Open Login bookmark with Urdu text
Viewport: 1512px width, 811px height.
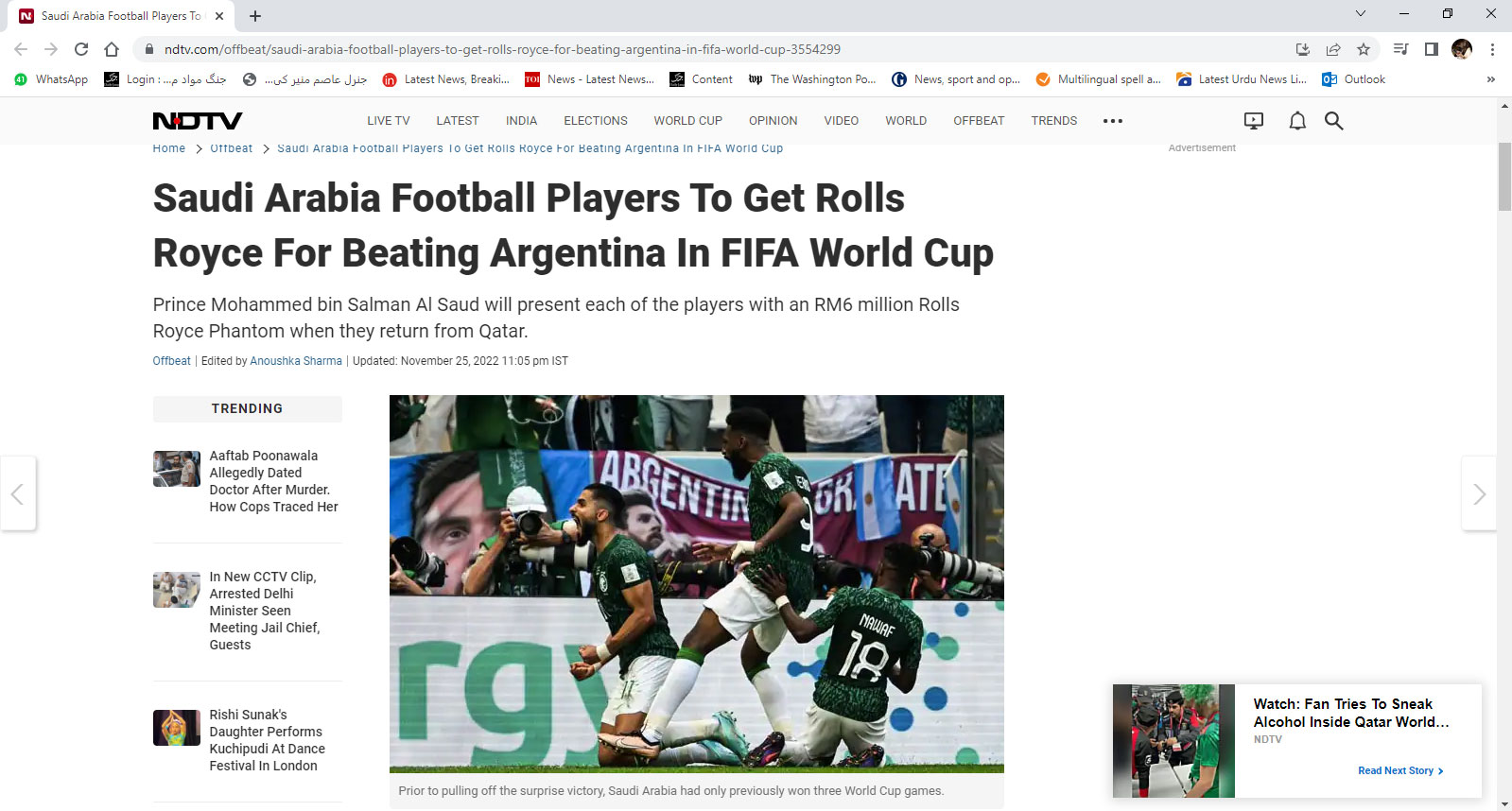165,79
